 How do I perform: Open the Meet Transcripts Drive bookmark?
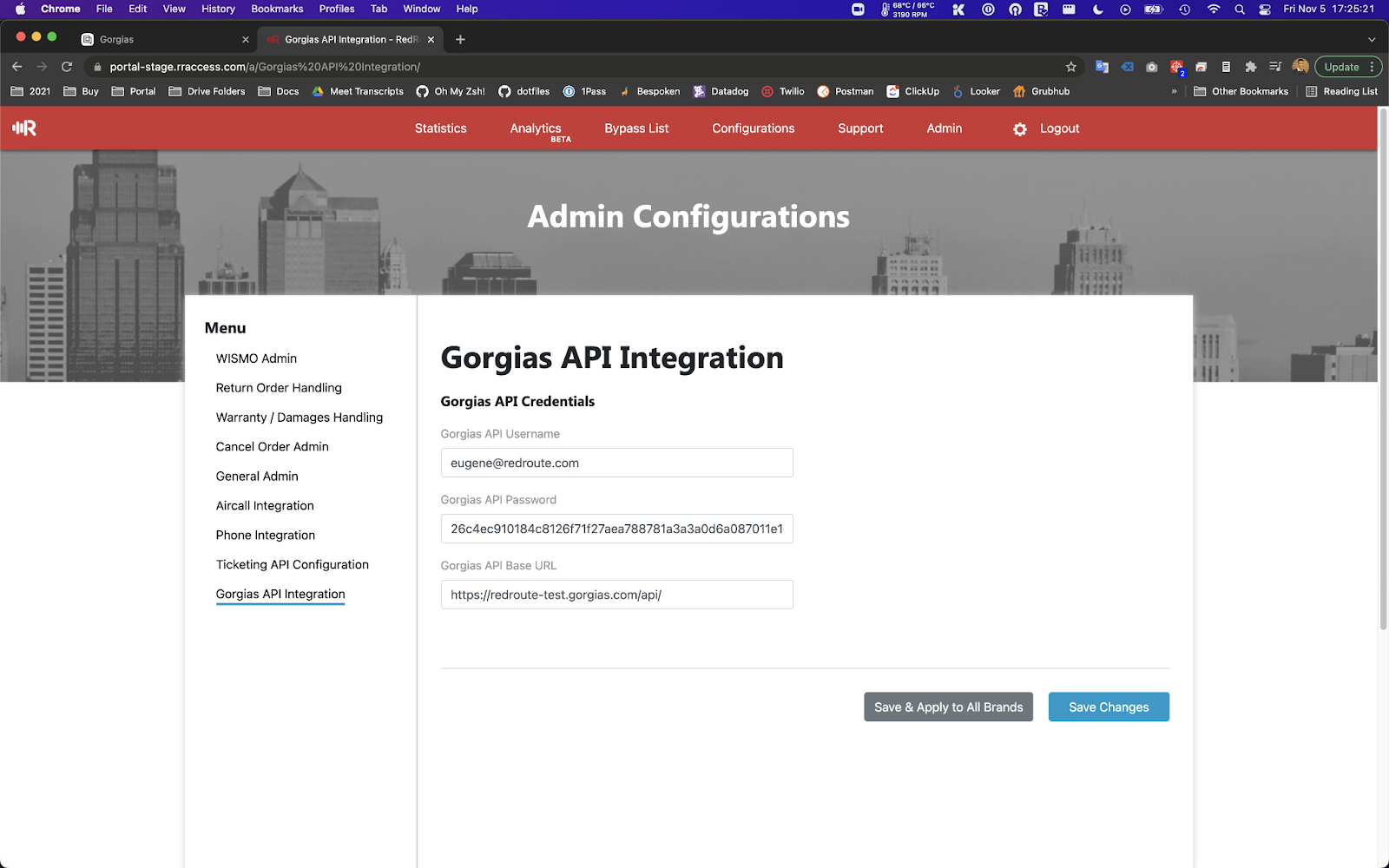pyautogui.click(x=358, y=91)
